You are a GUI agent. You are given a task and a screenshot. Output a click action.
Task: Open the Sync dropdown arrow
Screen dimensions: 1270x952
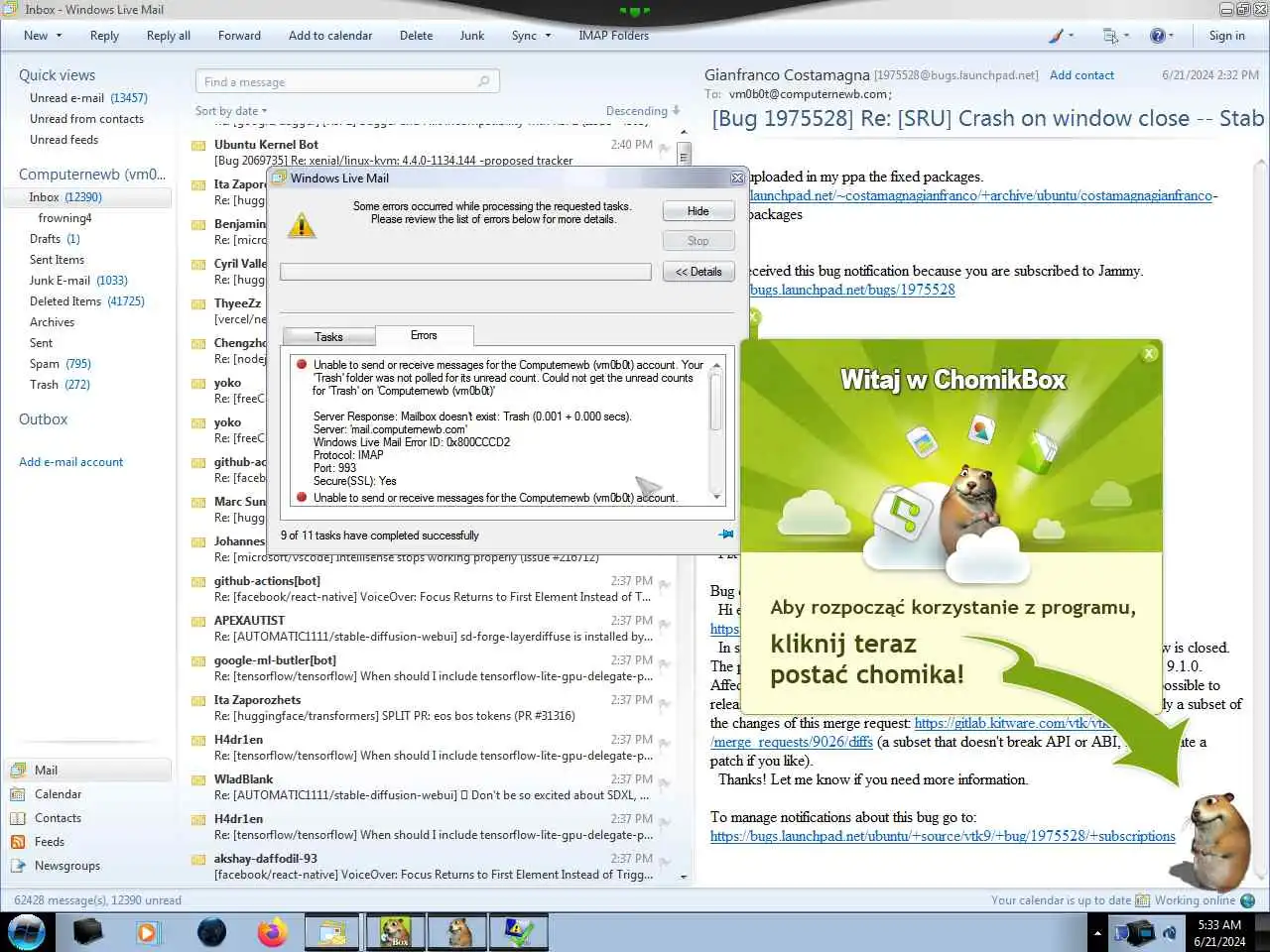(548, 36)
